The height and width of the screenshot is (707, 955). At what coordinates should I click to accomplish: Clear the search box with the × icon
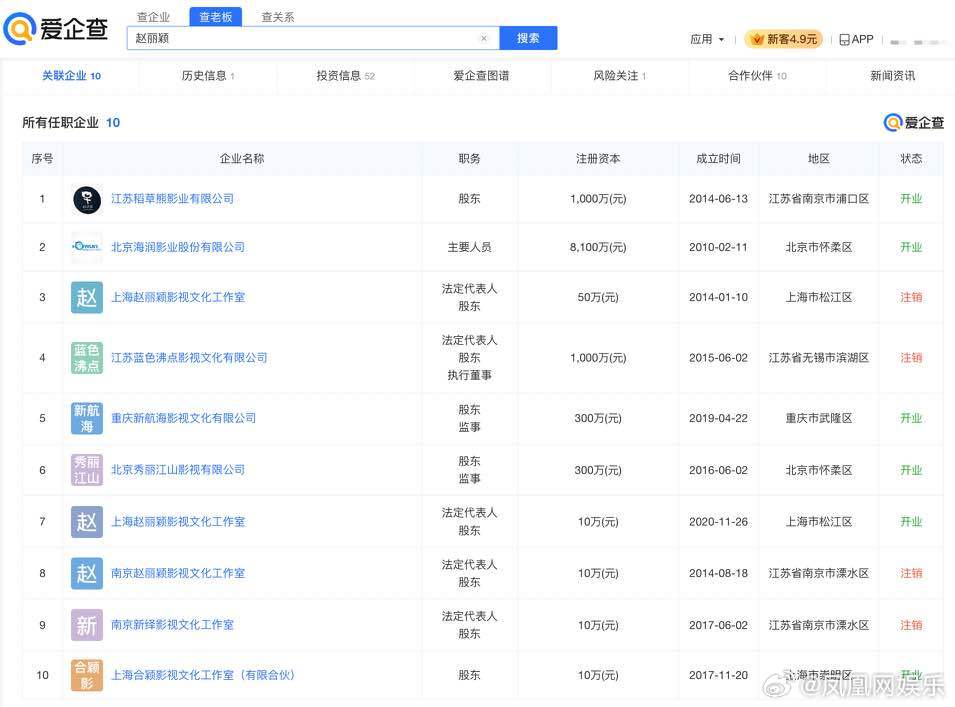(484, 38)
